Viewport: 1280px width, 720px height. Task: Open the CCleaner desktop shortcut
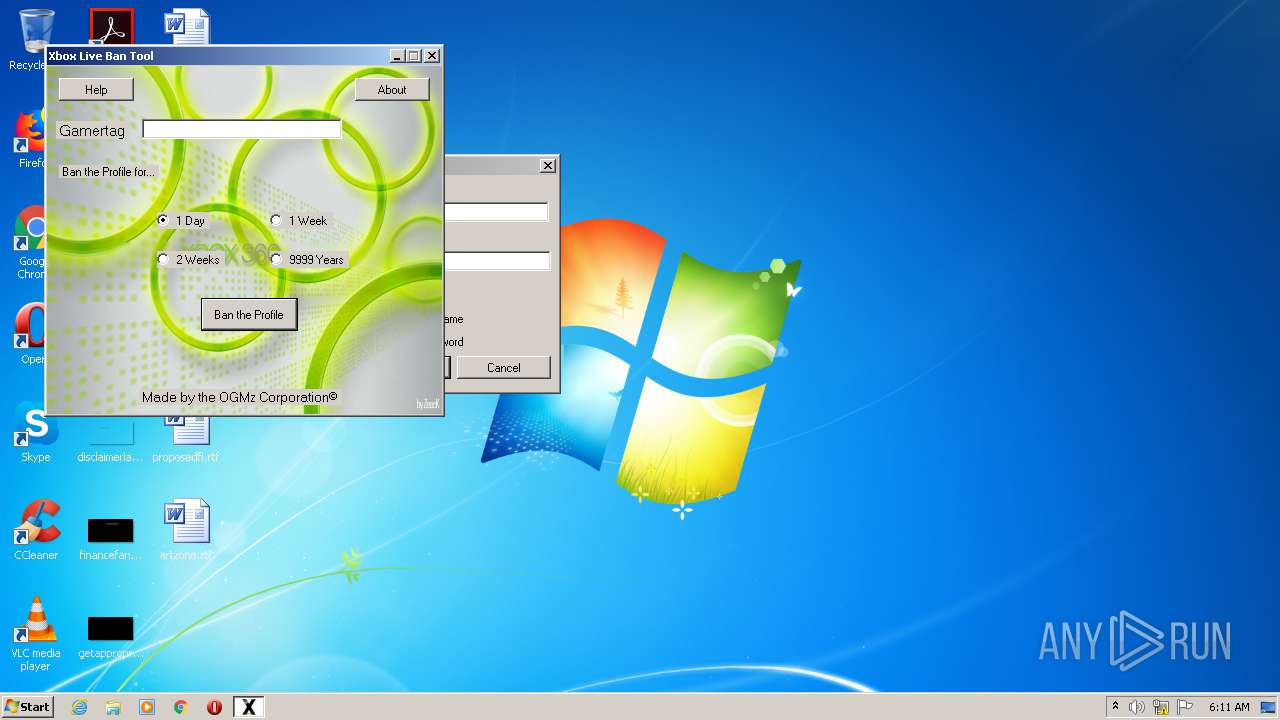click(x=36, y=530)
